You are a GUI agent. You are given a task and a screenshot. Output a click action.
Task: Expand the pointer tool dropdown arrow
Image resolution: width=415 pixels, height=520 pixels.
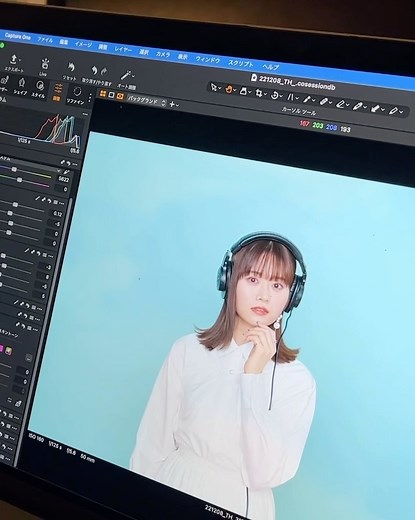219,89
